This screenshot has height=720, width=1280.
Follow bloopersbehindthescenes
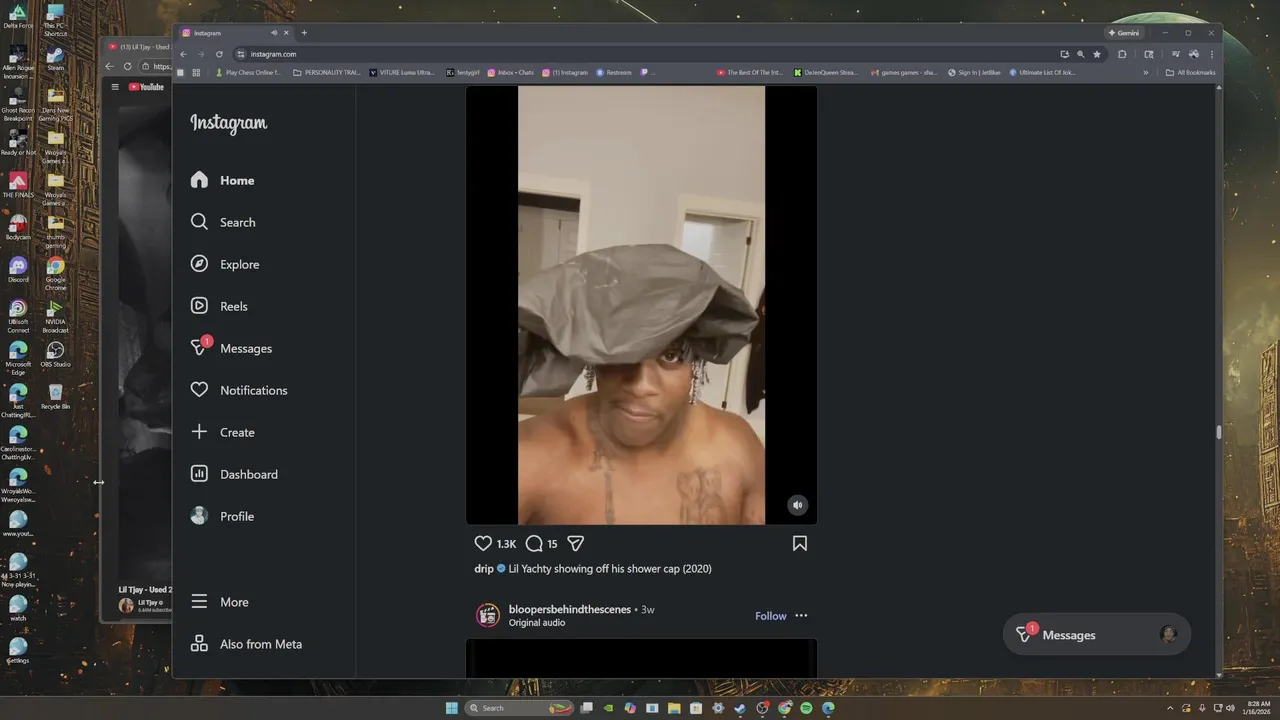click(770, 616)
